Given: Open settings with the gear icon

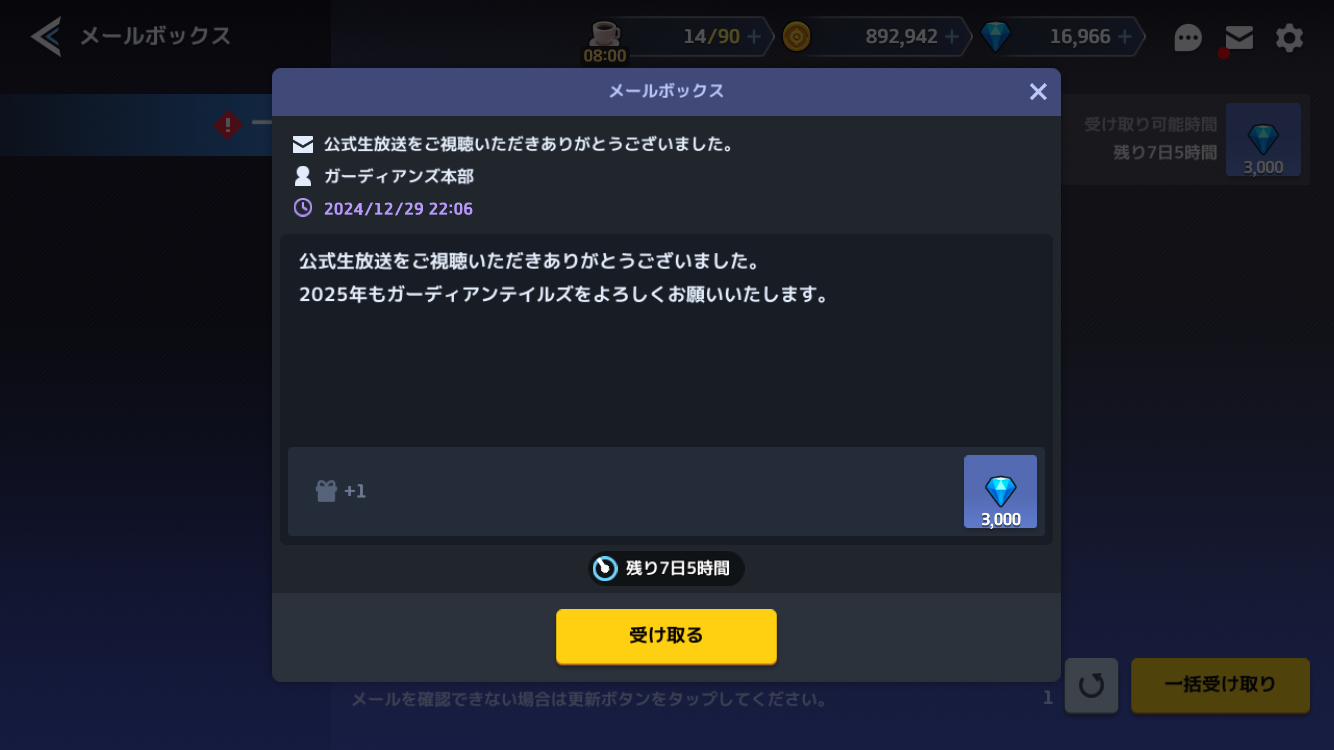Looking at the screenshot, I should coord(1290,38).
